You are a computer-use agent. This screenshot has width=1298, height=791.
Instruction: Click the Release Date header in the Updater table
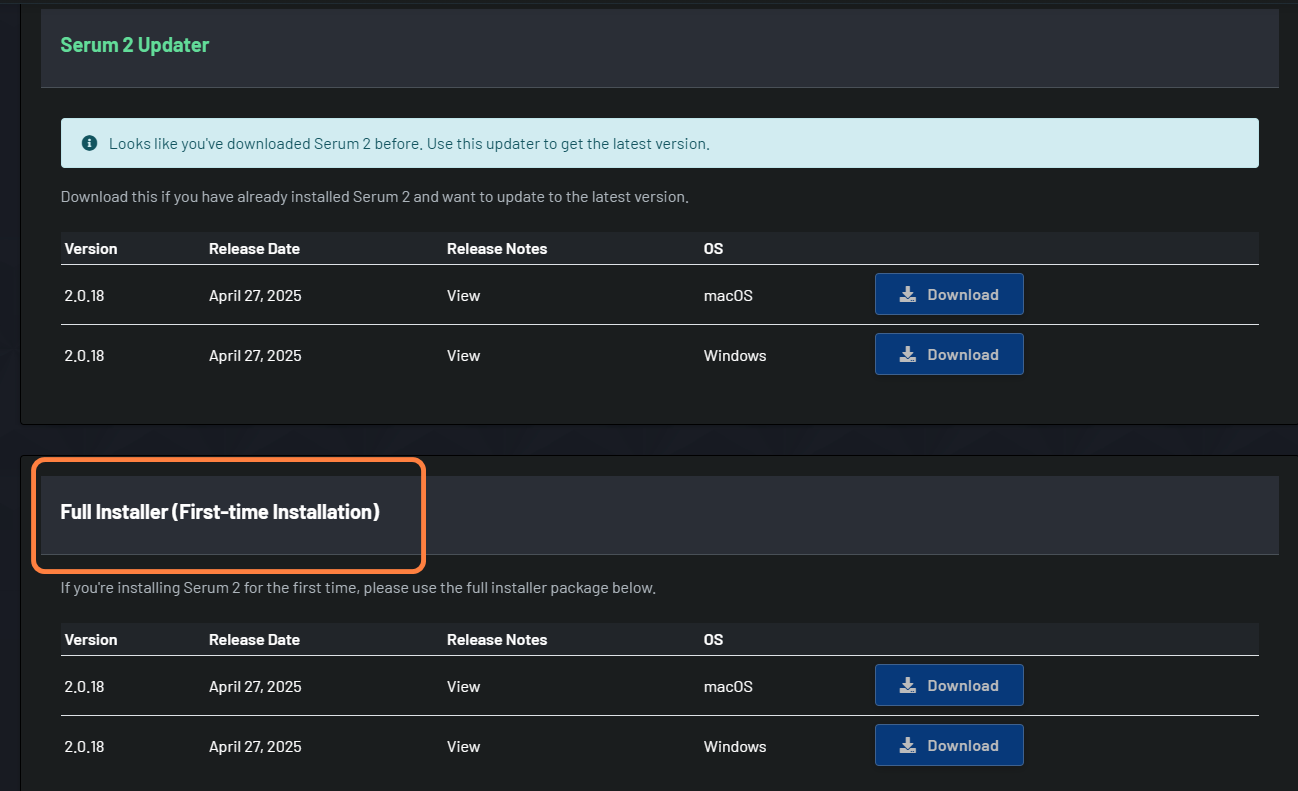pos(254,249)
